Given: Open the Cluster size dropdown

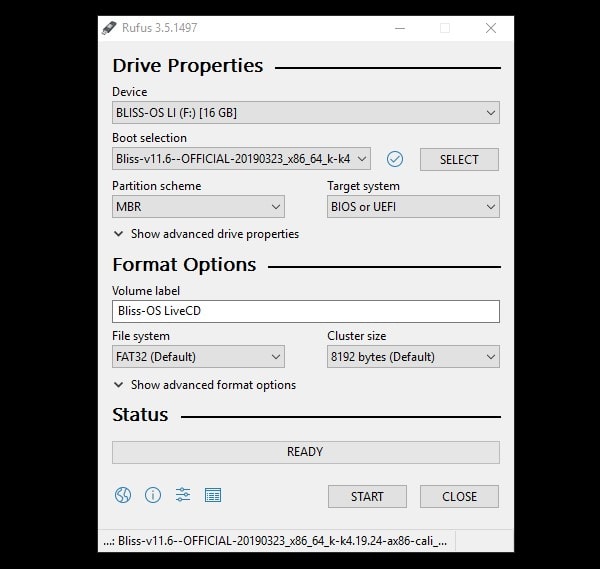Looking at the screenshot, I should [413, 357].
